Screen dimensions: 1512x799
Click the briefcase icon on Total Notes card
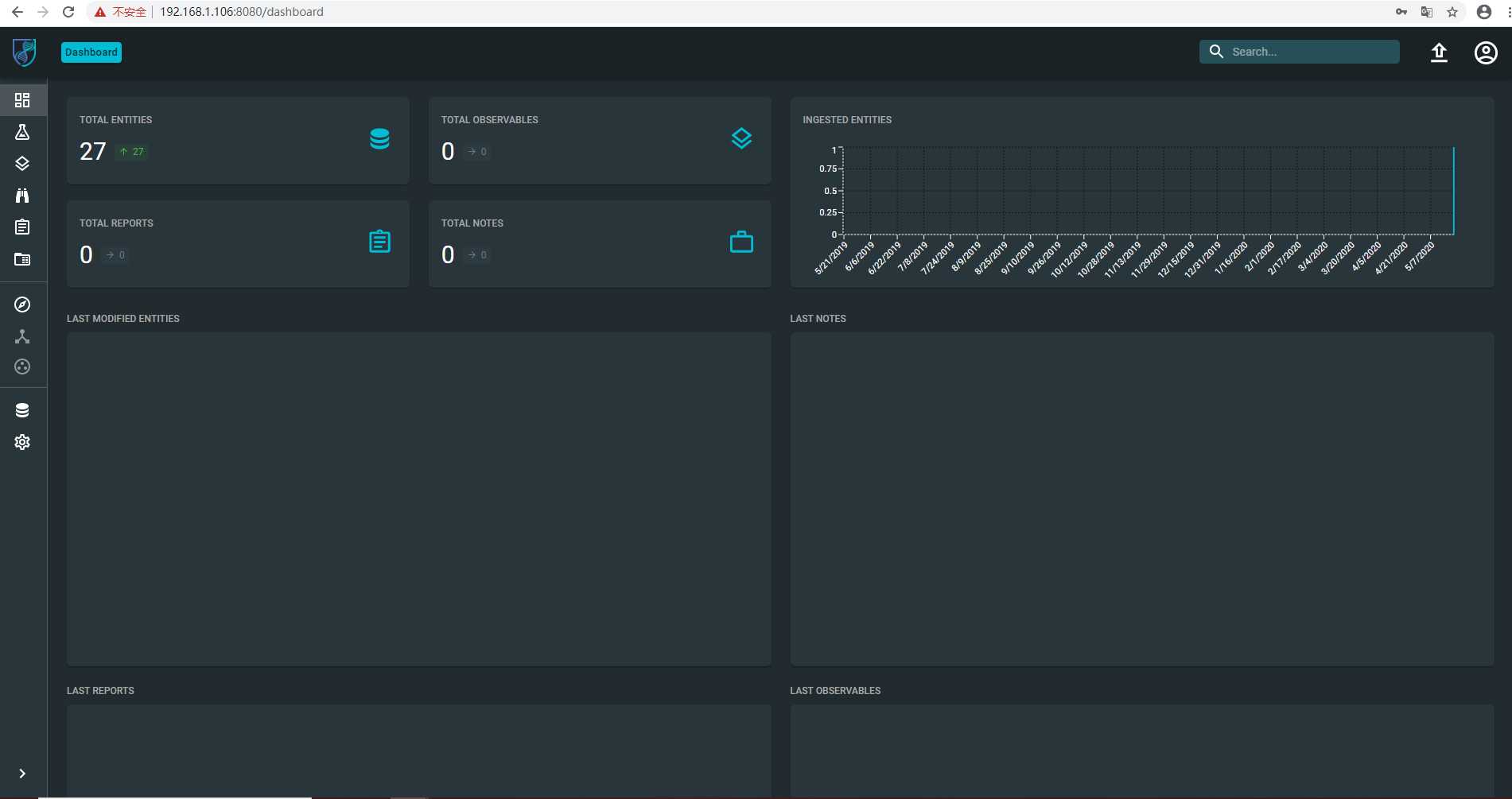click(x=741, y=242)
